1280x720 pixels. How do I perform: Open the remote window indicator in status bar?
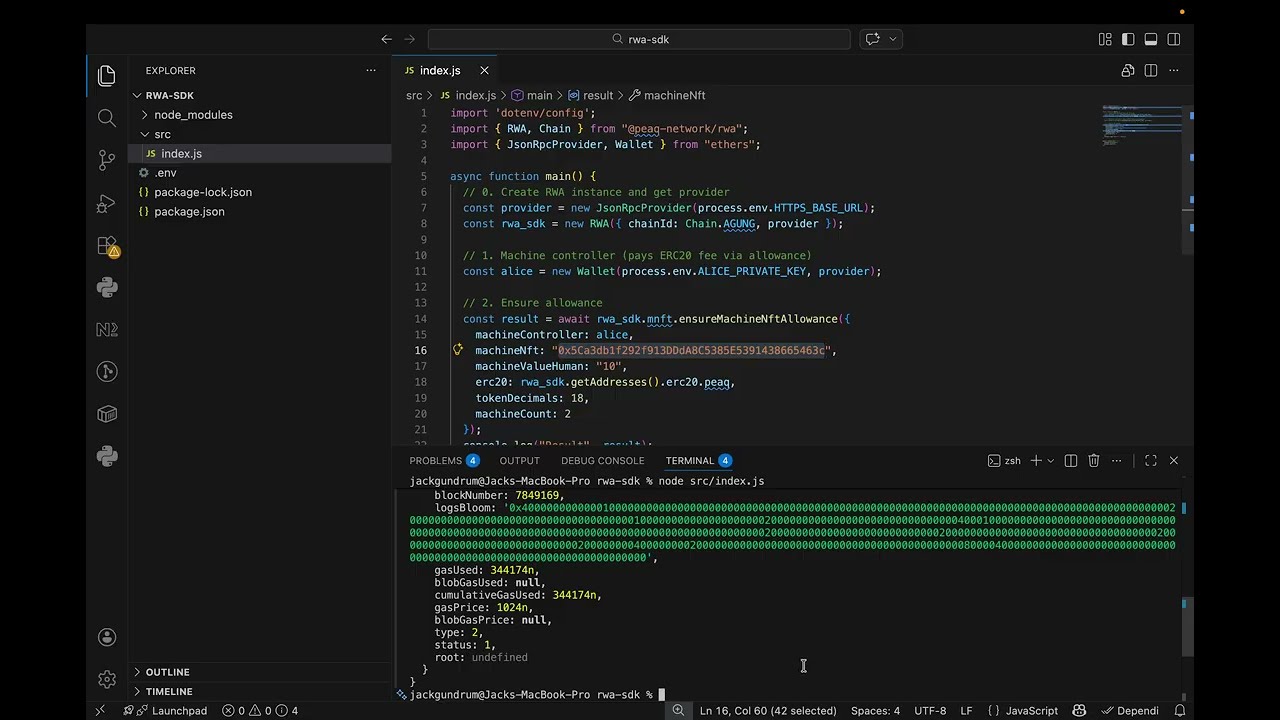tap(100, 711)
